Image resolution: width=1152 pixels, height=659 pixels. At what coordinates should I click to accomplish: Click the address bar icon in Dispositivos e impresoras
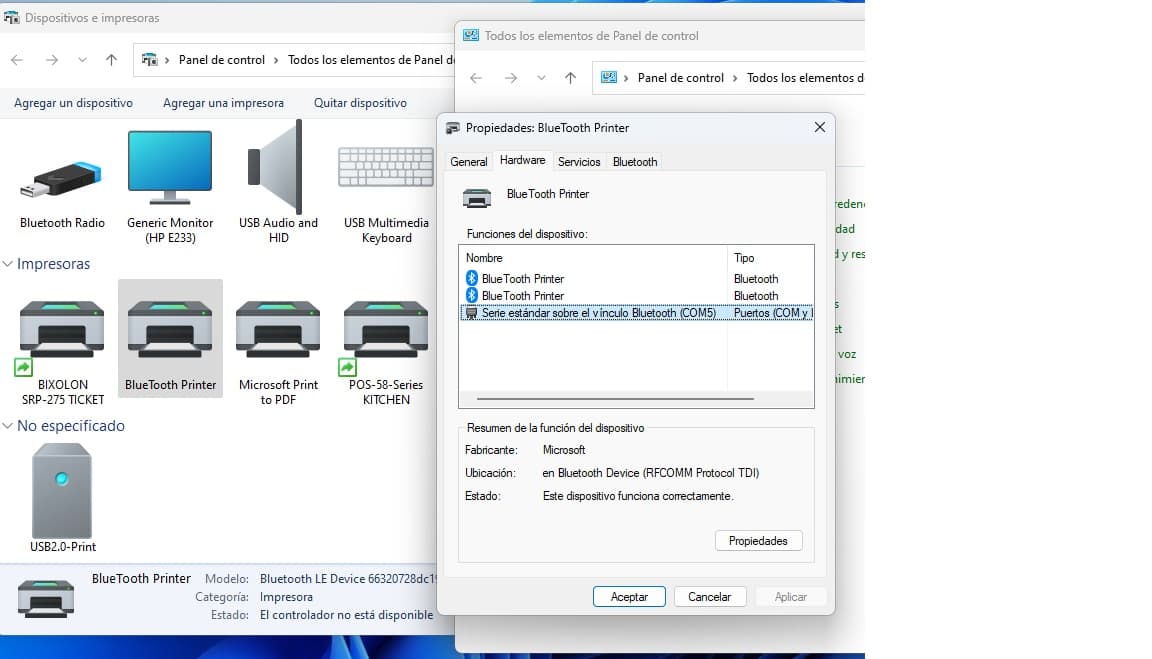(149, 60)
